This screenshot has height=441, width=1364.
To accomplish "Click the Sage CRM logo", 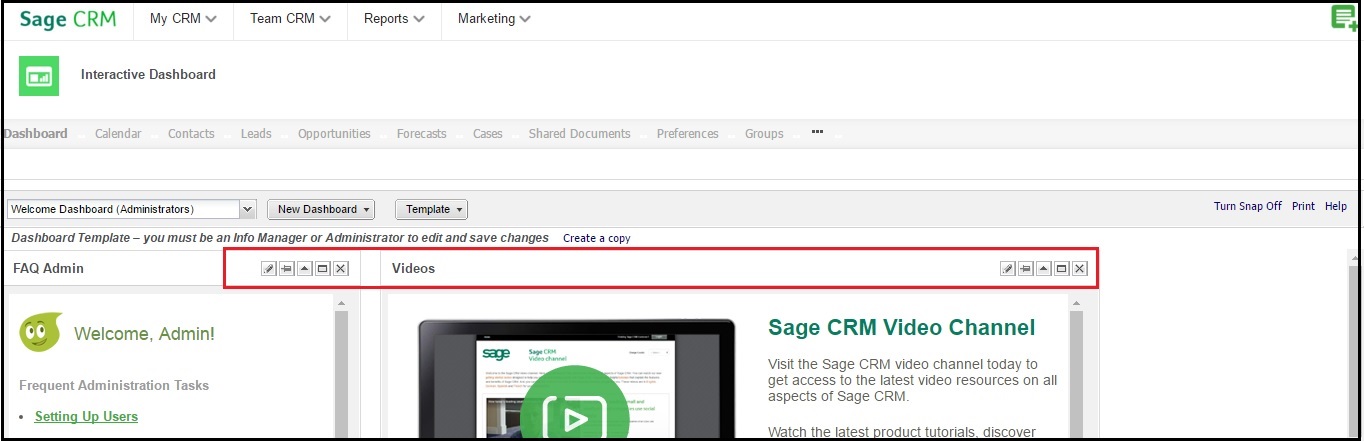I will point(67,19).
